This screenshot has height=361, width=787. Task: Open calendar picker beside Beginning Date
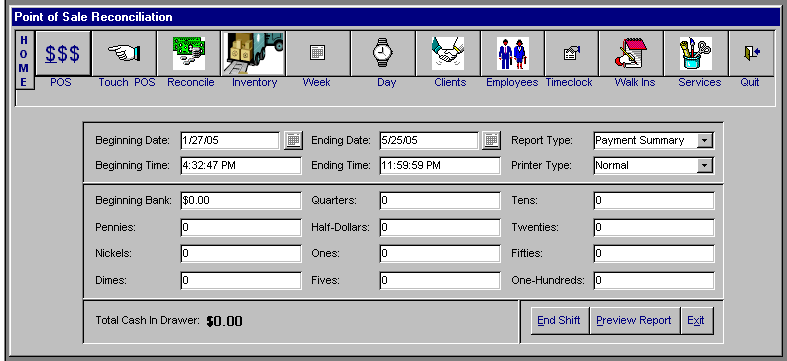tap(293, 141)
